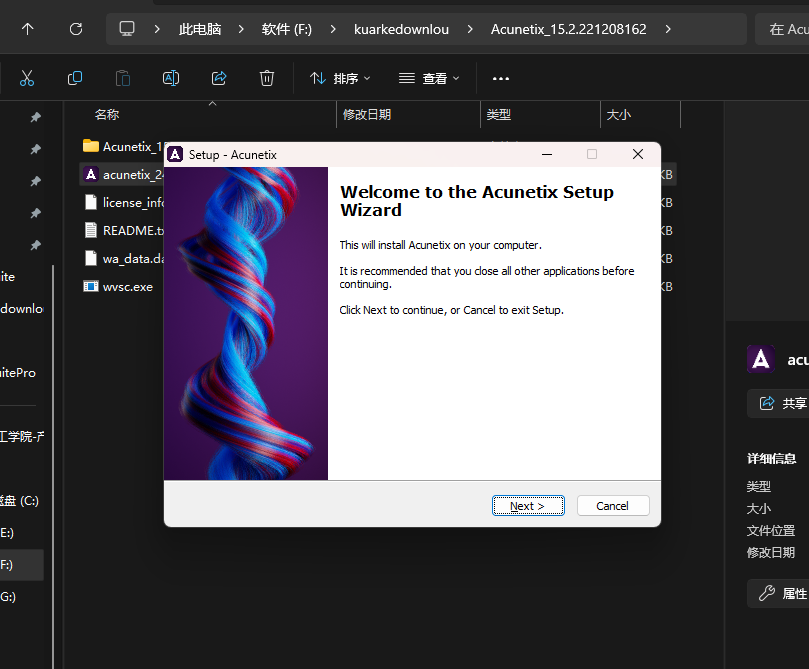
Task: Sort by 名称 column header
Action: click(107, 115)
